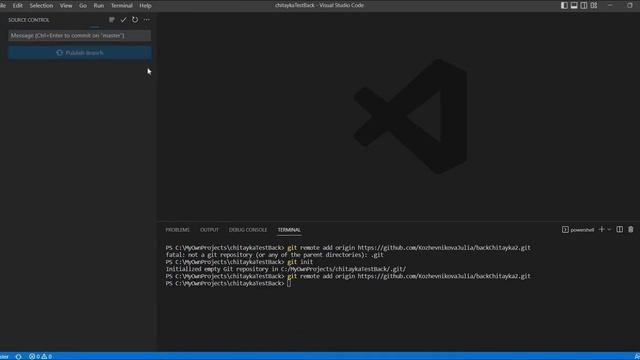
Task: Create a new terminal with plus icon
Action: [601, 229]
